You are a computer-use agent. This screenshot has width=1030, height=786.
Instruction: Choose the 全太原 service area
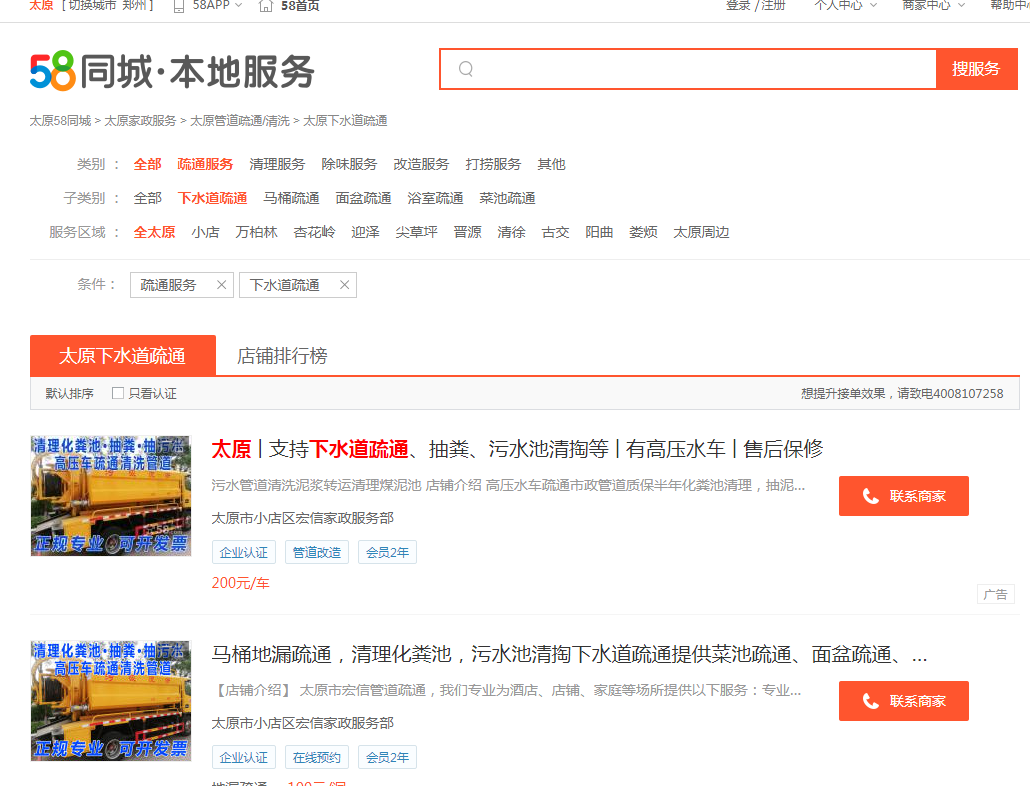pyautogui.click(x=154, y=232)
